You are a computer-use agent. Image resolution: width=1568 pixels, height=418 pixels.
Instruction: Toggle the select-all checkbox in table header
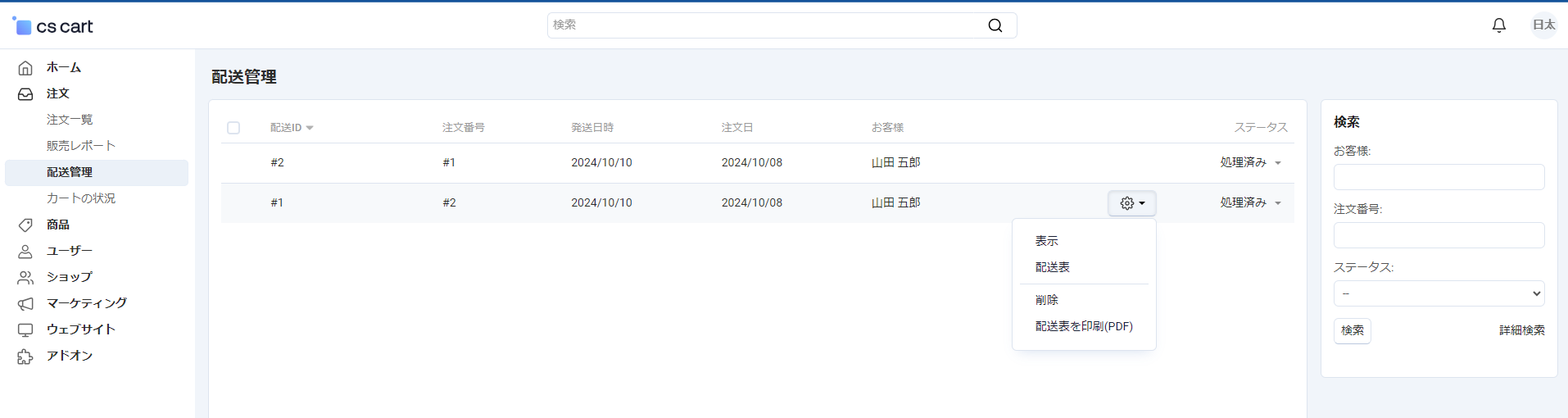[233, 128]
